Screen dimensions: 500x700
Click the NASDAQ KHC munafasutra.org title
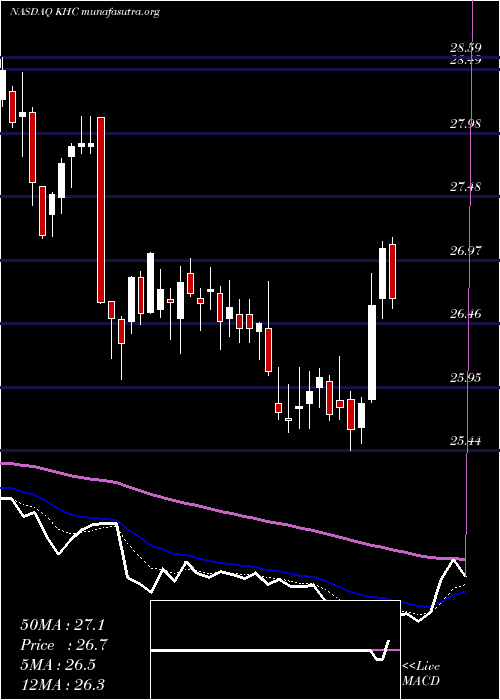(84, 12)
